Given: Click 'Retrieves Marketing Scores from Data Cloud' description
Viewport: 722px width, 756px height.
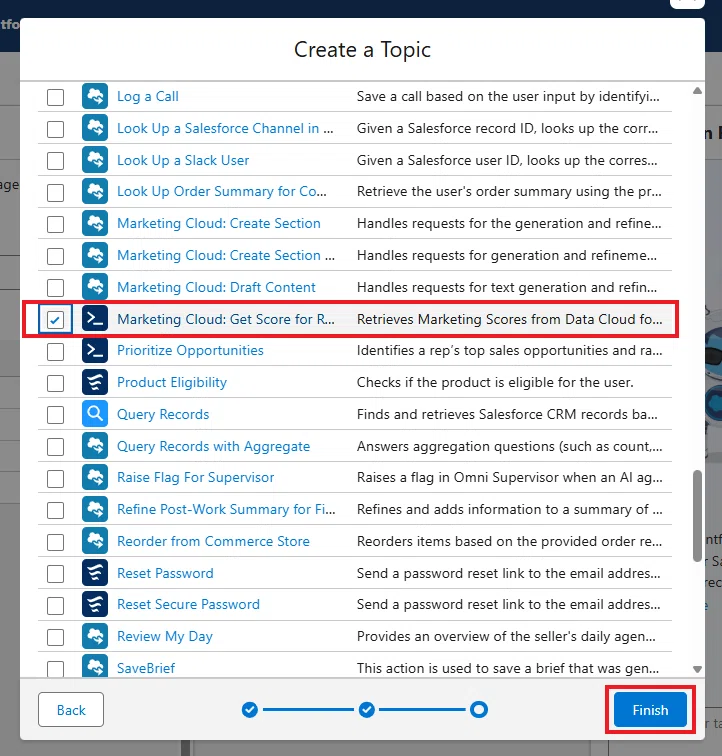Looking at the screenshot, I should [x=509, y=319].
